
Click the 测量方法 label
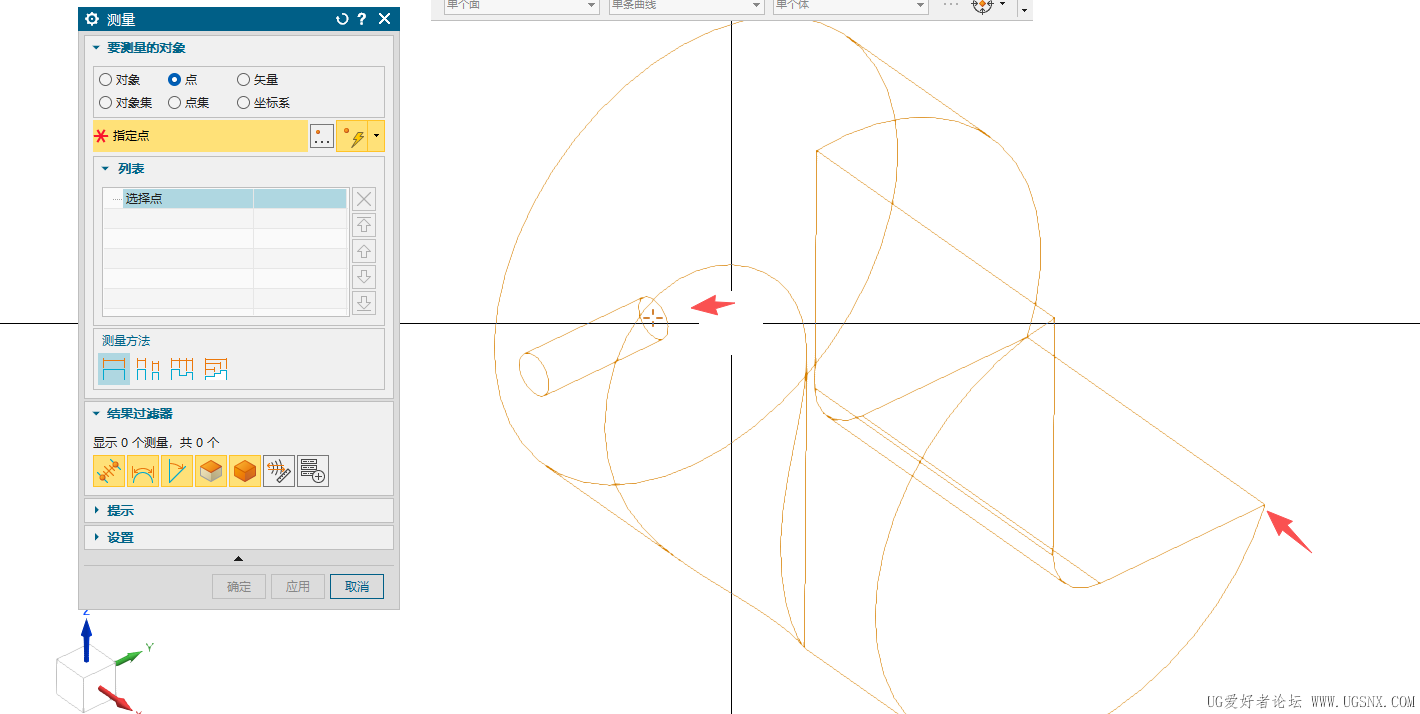pos(126,341)
